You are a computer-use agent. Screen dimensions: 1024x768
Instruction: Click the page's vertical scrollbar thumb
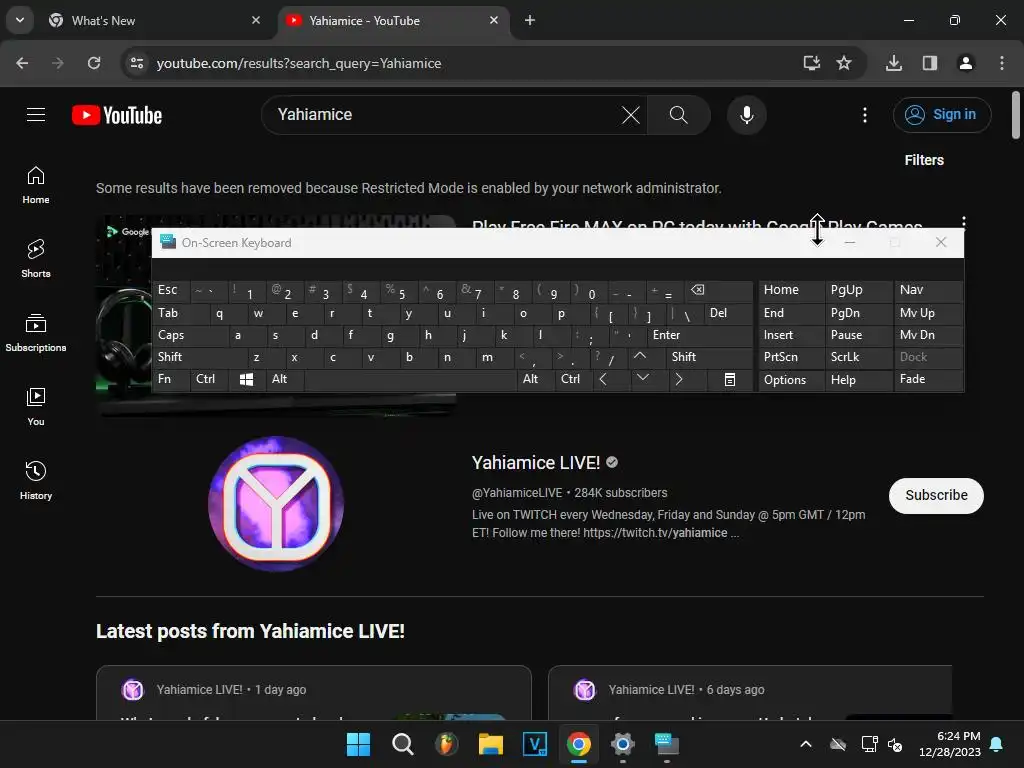point(1016,115)
